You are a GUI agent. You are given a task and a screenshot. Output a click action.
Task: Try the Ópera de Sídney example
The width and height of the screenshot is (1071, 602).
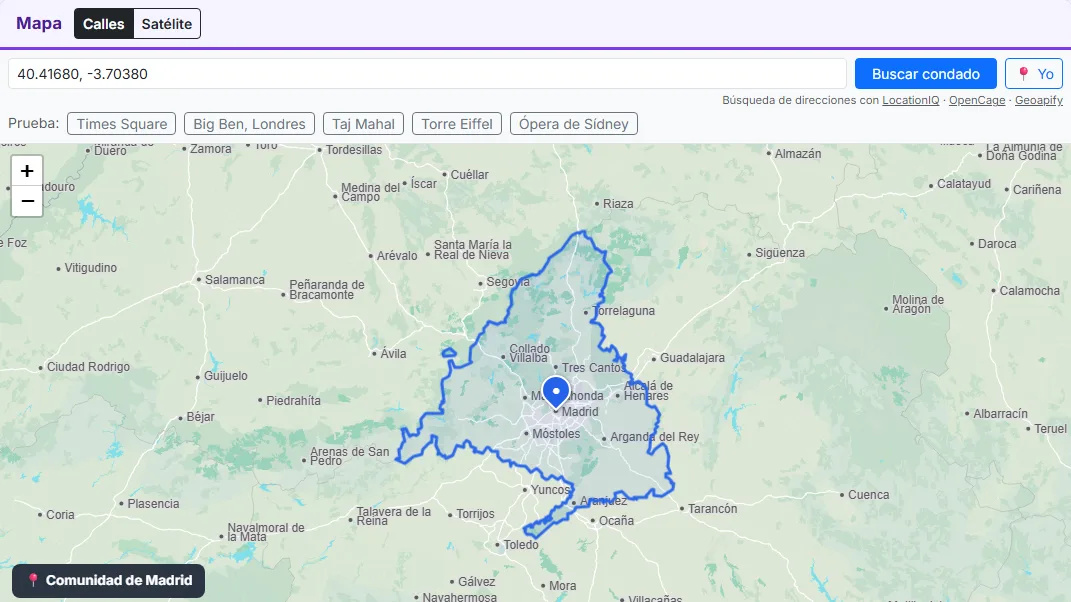[x=574, y=124]
